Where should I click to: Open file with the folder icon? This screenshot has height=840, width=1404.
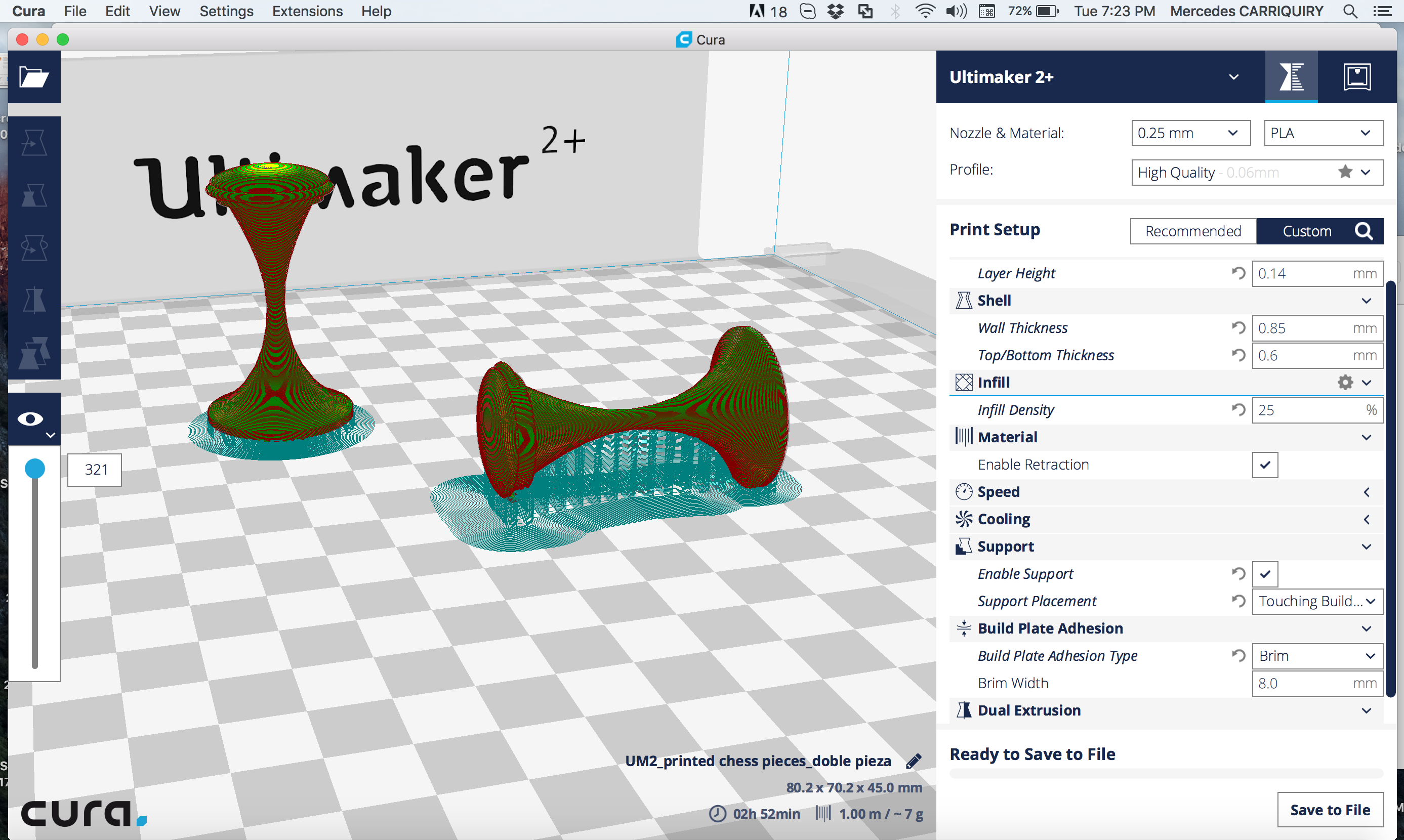click(34, 77)
